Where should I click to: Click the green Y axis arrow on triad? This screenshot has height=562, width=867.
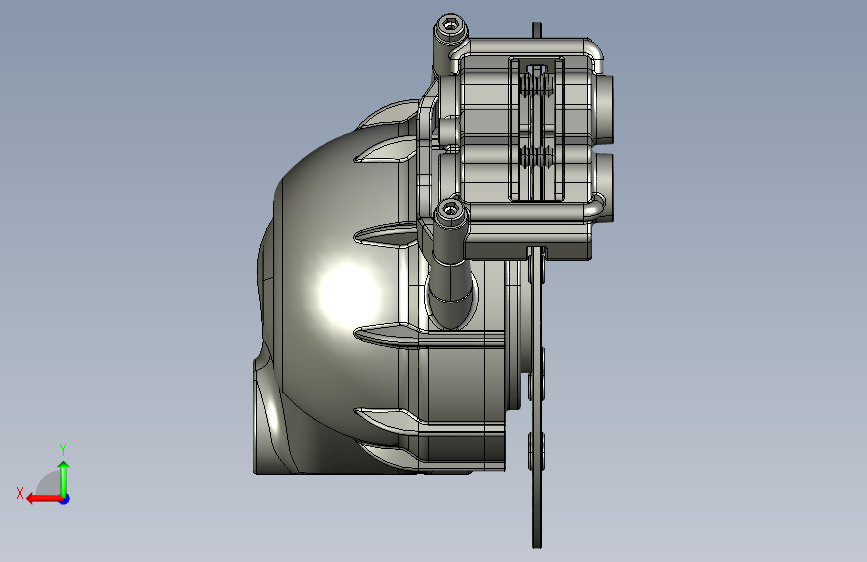[64, 478]
